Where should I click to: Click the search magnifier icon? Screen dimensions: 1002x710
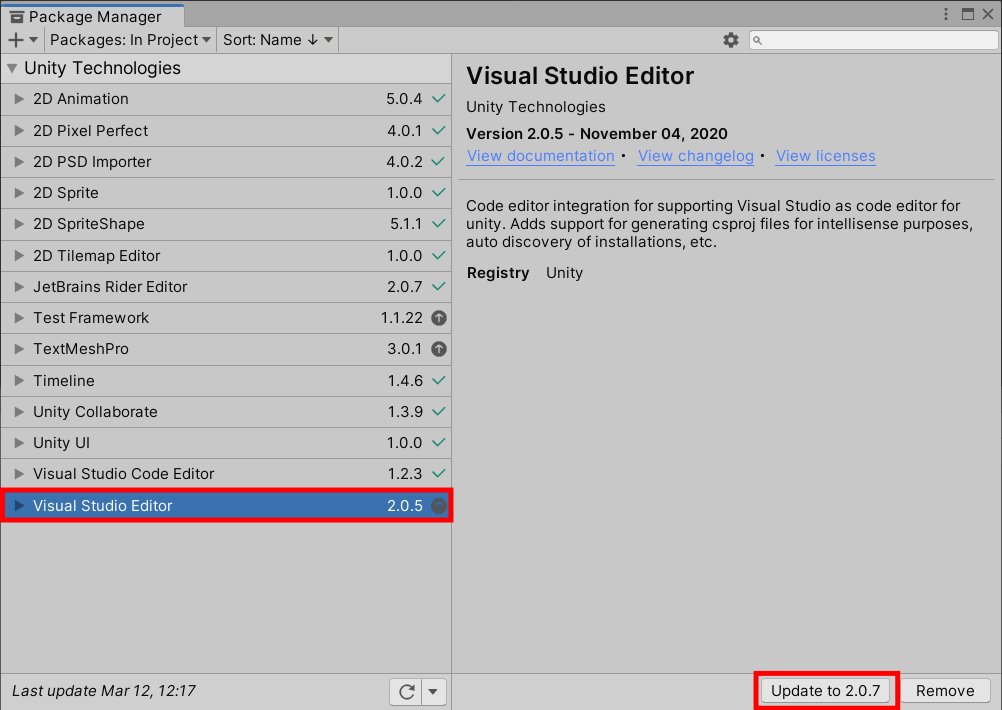click(x=757, y=40)
